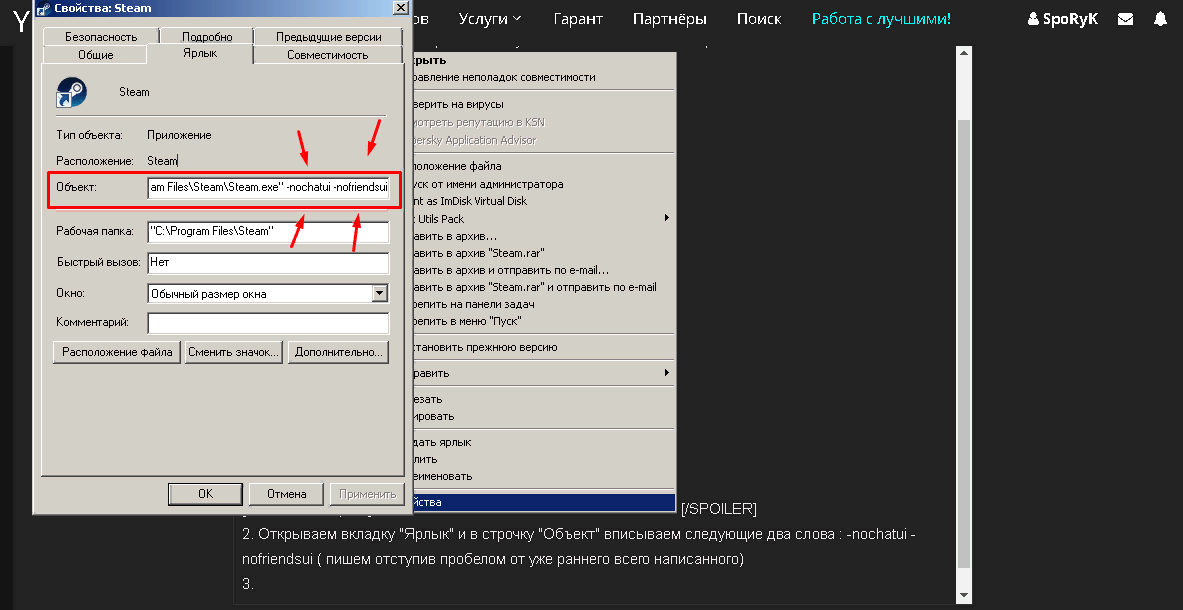Click the Рабочая папка field
Screen dimensions: 1183x610
coord(268,231)
